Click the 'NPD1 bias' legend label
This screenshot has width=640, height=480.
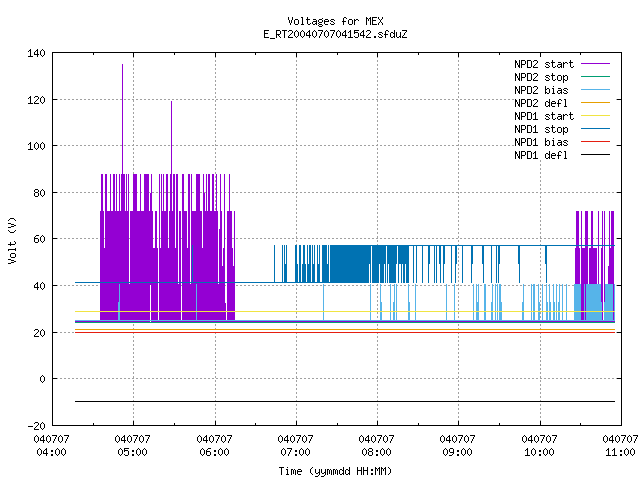pos(541,142)
